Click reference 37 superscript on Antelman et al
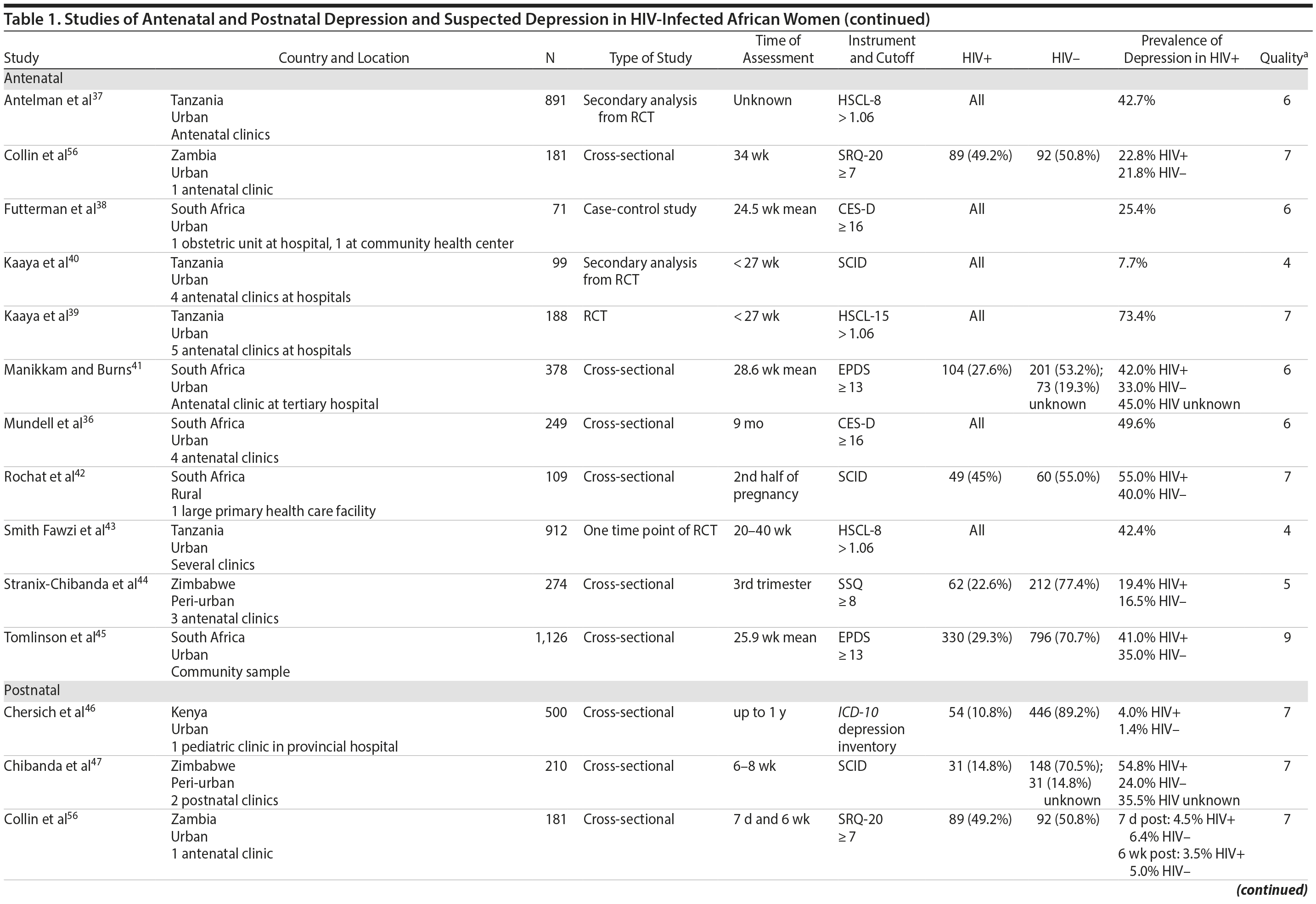Viewport: 1316px width, 904px height. [97, 96]
